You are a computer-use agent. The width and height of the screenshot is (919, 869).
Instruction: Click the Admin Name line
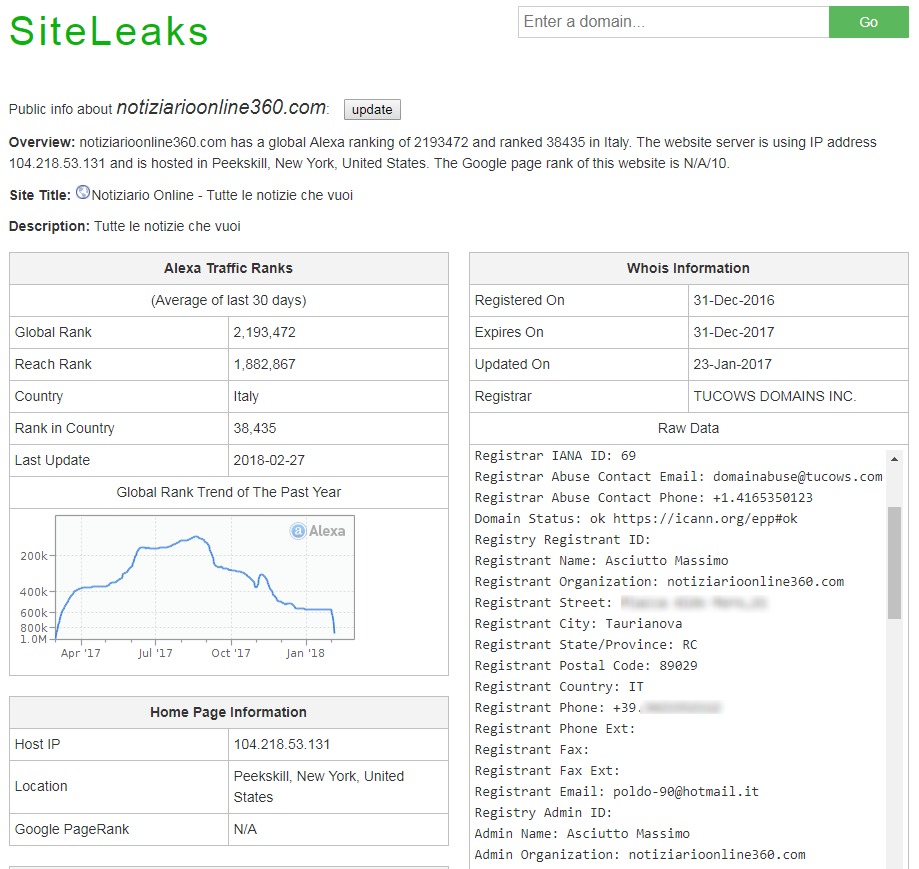[582, 834]
